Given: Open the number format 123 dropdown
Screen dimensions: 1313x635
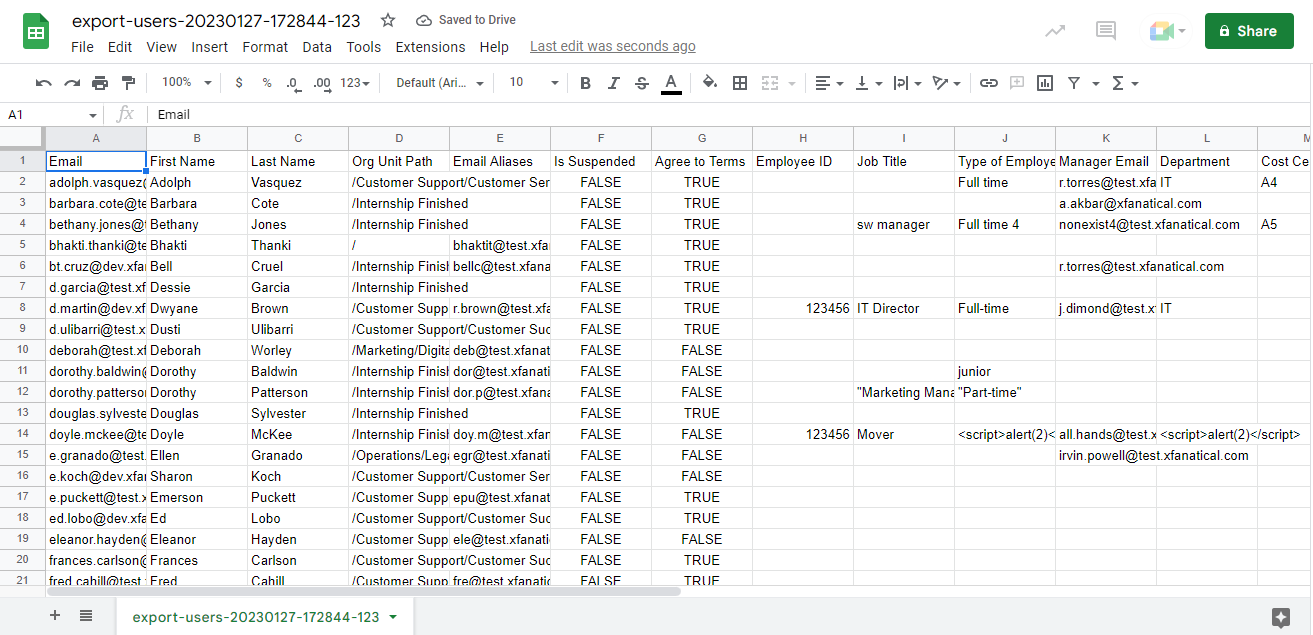Looking at the screenshot, I should [355, 83].
